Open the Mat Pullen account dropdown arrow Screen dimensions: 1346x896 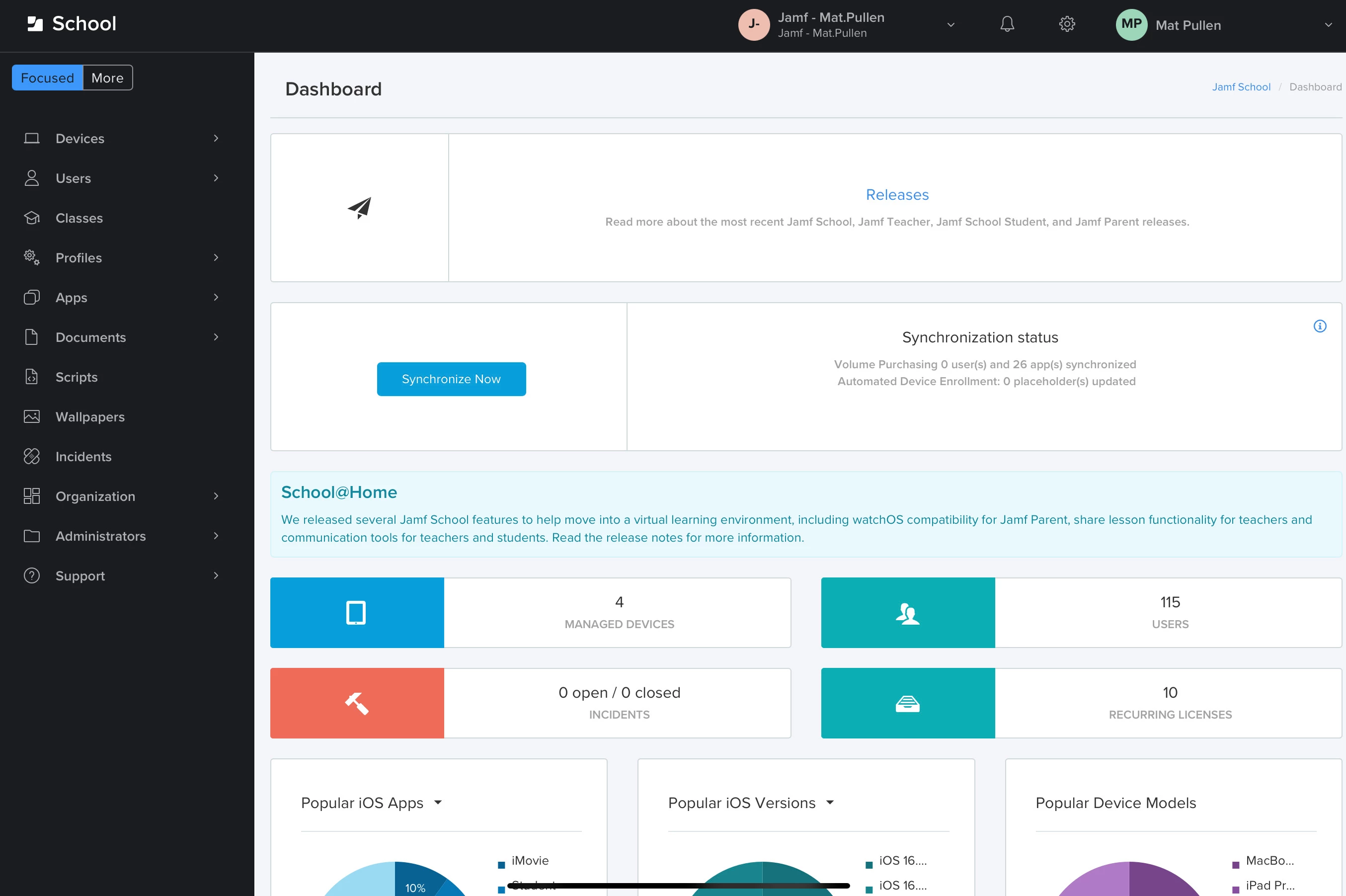click(1328, 24)
